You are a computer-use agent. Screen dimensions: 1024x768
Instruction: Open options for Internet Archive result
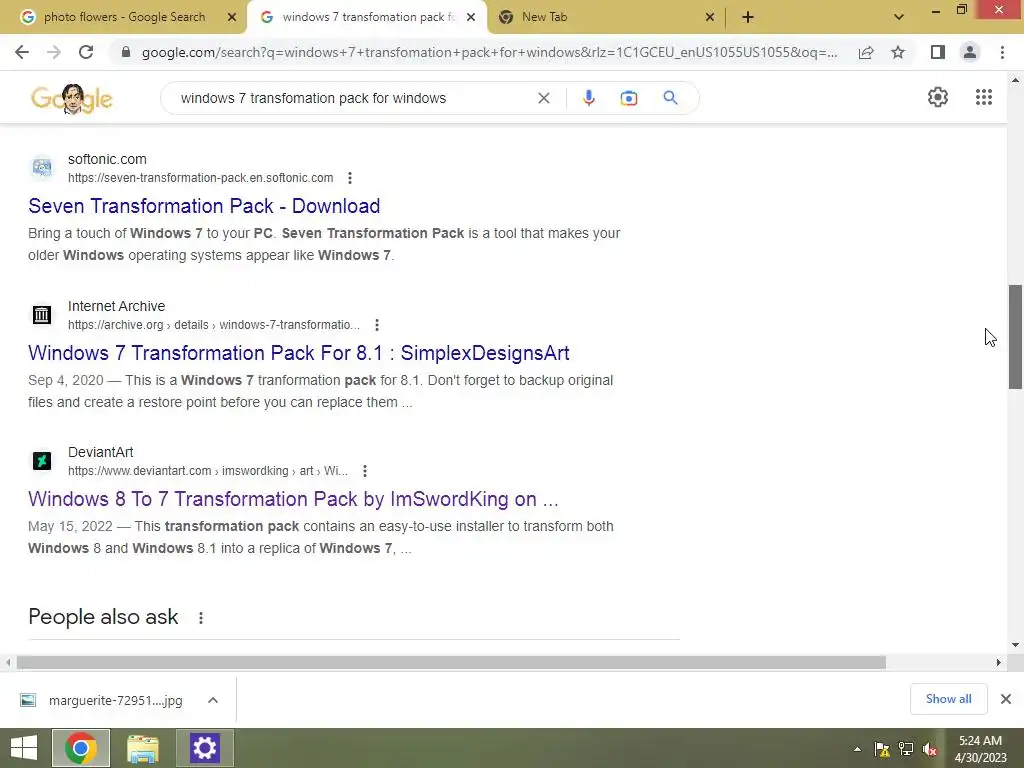(x=377, y=325)
